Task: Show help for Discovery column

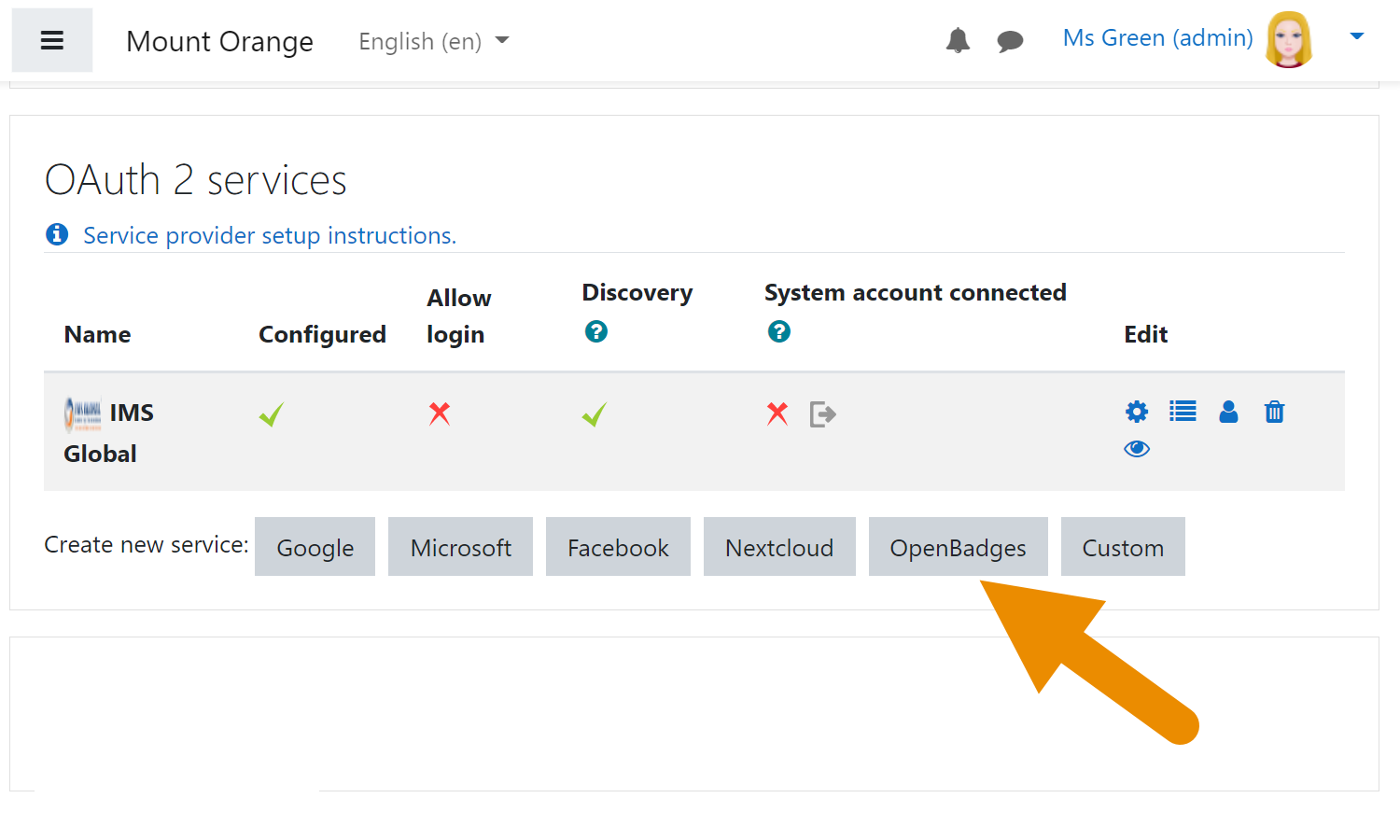Action: coord(596,331)
